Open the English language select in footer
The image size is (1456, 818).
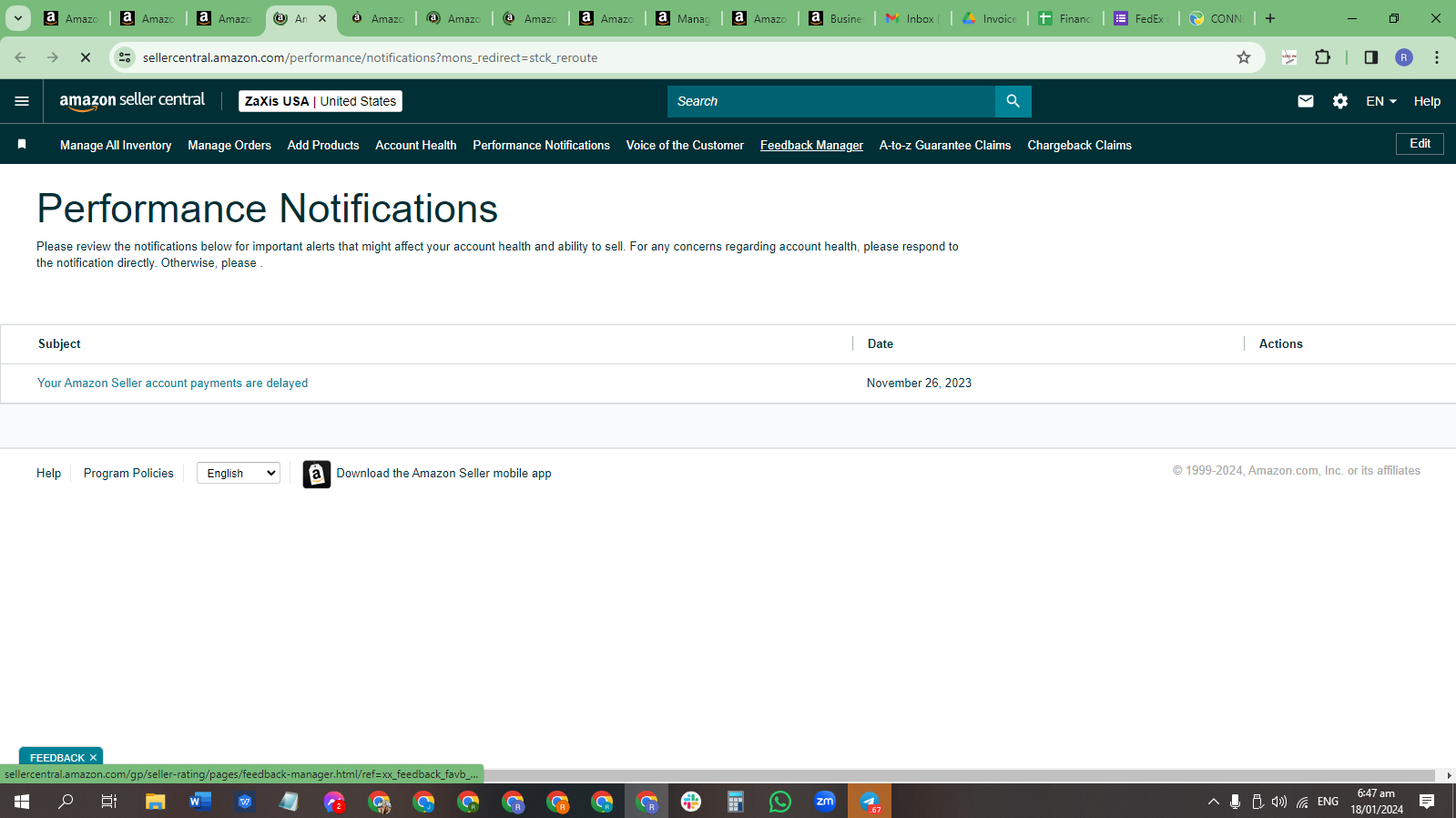tap(239, 474)
